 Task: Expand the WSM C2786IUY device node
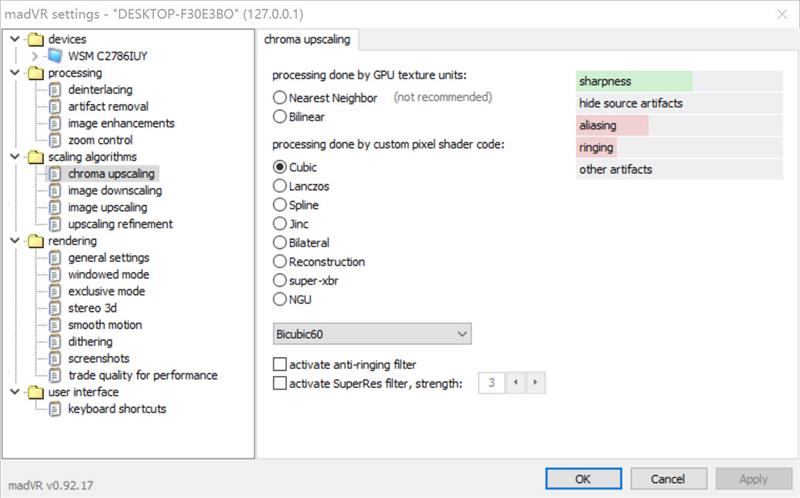[x=35, y=56]
